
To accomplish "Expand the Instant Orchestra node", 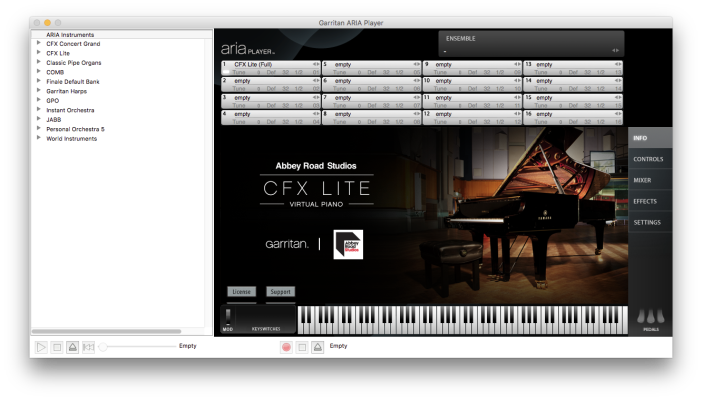I will click(x=39, y=109).
